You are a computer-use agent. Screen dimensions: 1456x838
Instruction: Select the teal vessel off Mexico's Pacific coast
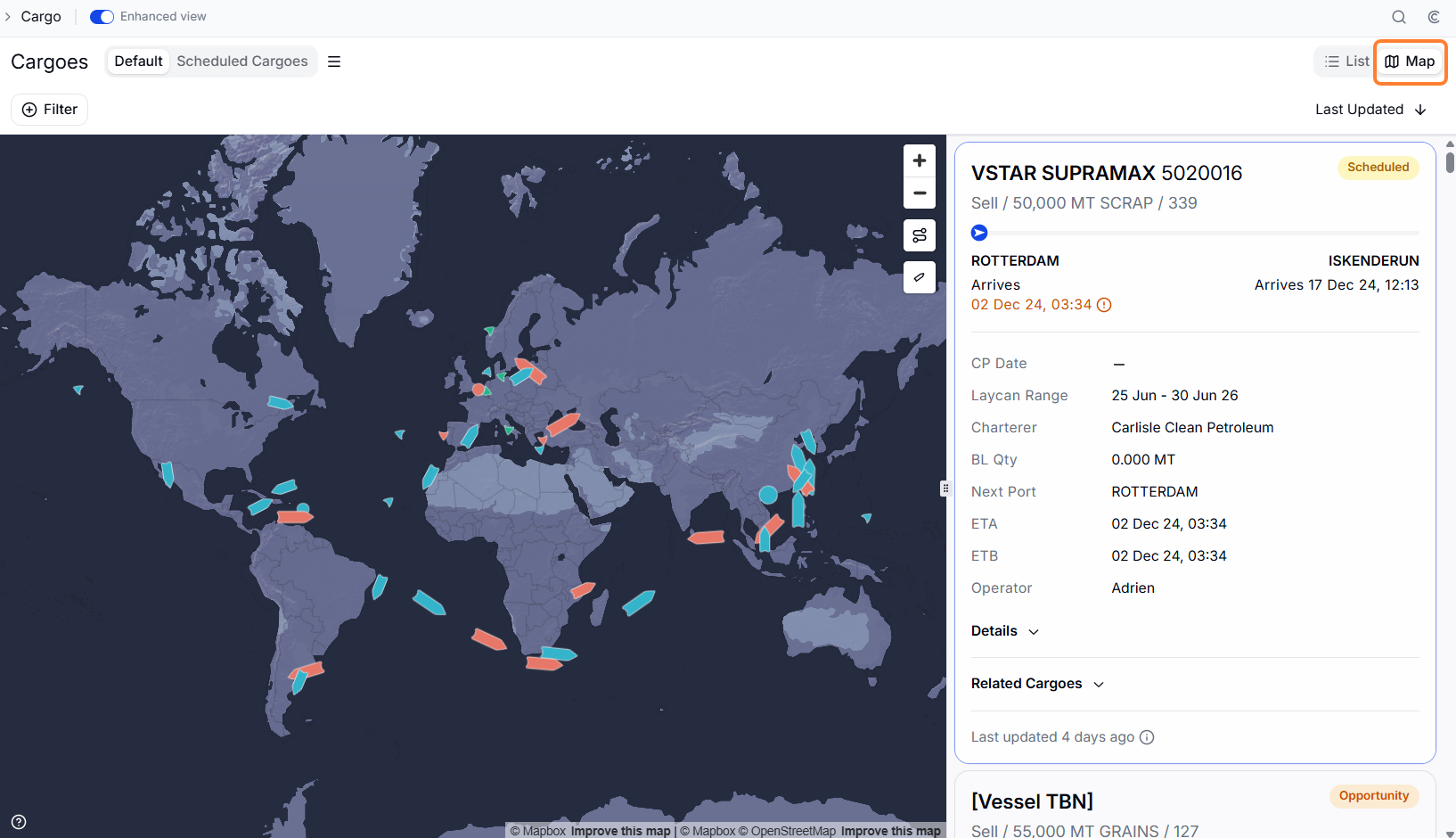click(x=168, y=473)
